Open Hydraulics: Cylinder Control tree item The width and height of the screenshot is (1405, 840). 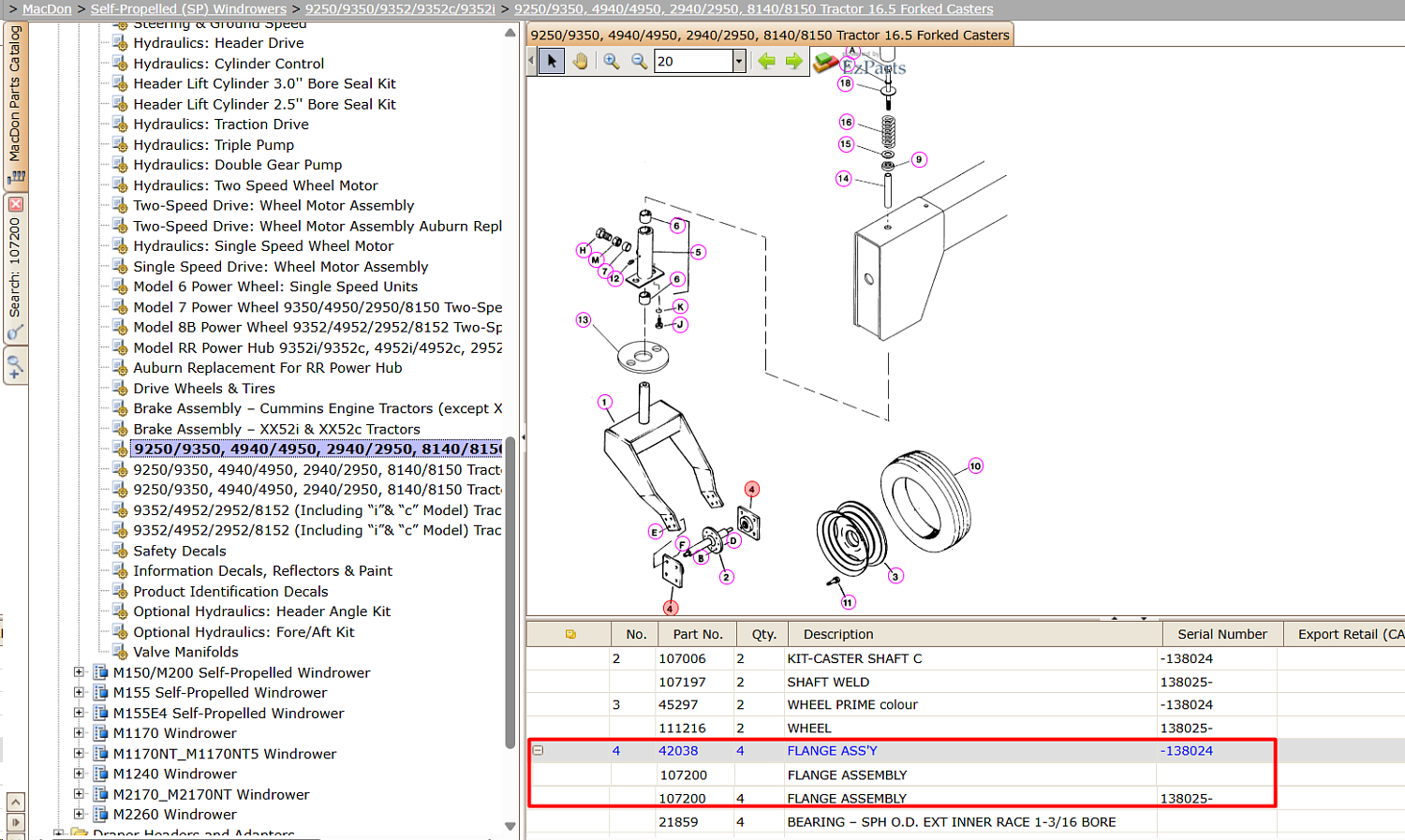(229, 64)
